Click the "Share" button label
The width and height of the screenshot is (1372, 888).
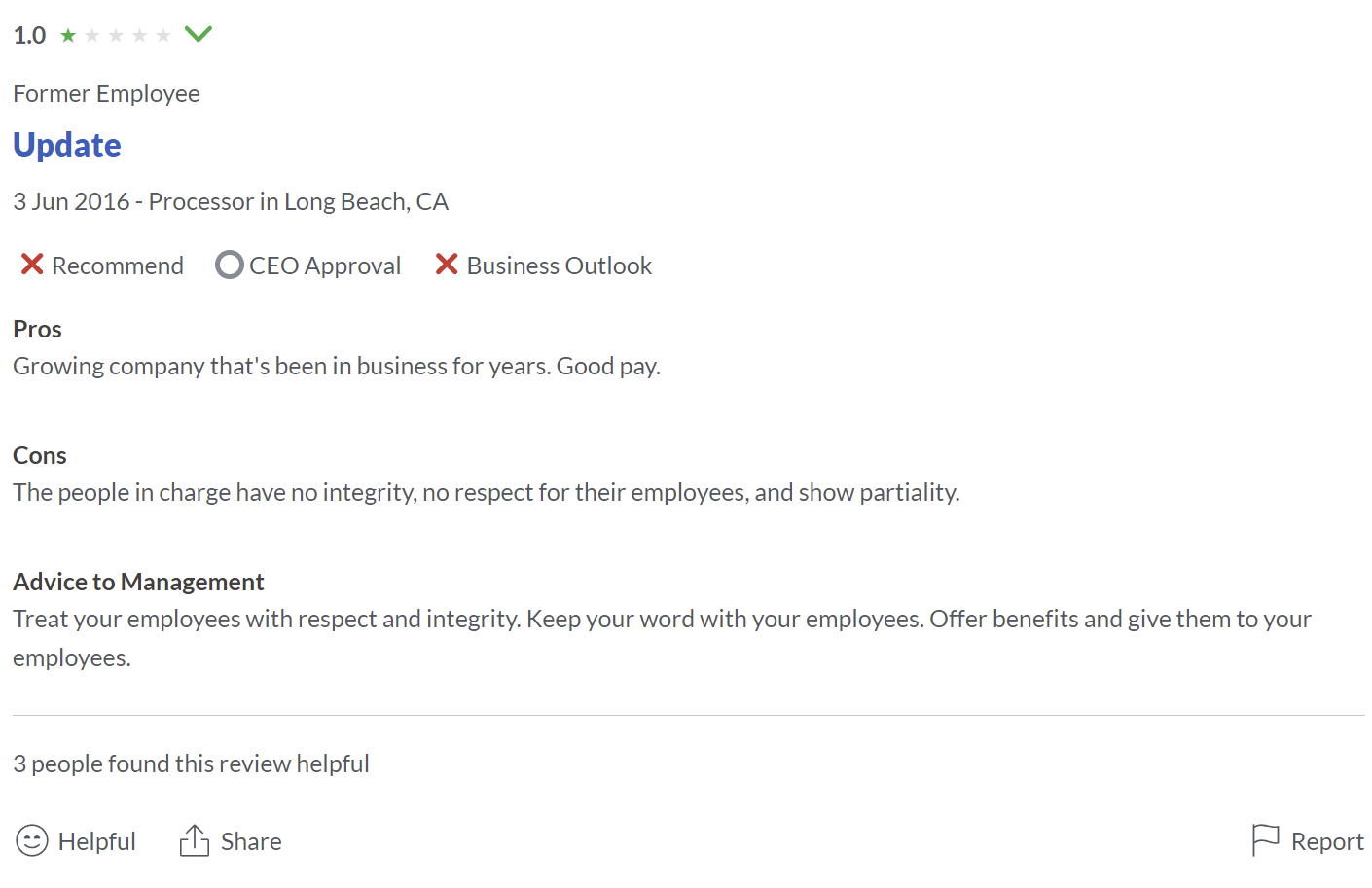pos(251,841)
